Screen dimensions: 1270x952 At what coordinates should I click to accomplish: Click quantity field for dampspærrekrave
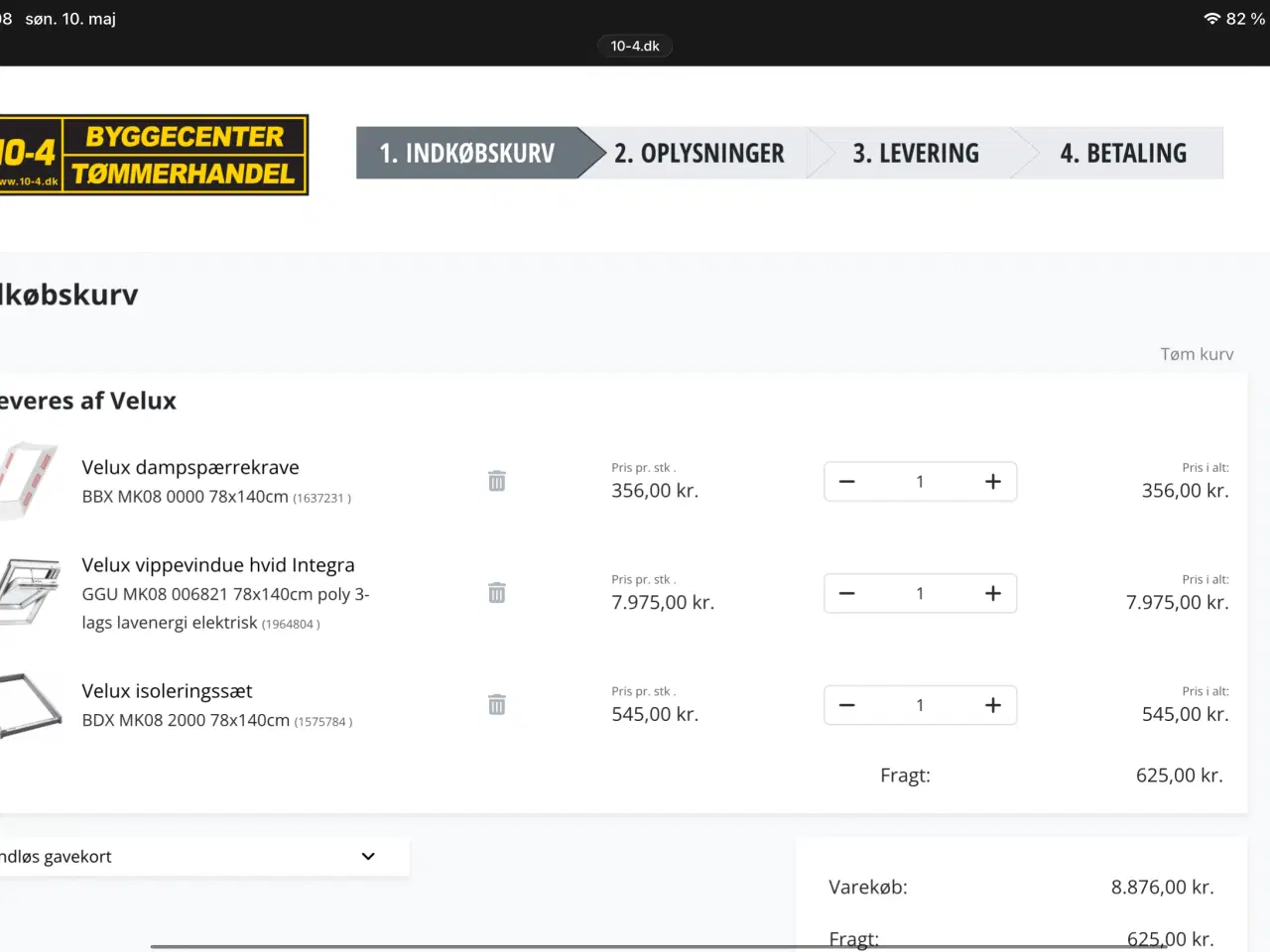click(x=920, y=482)
